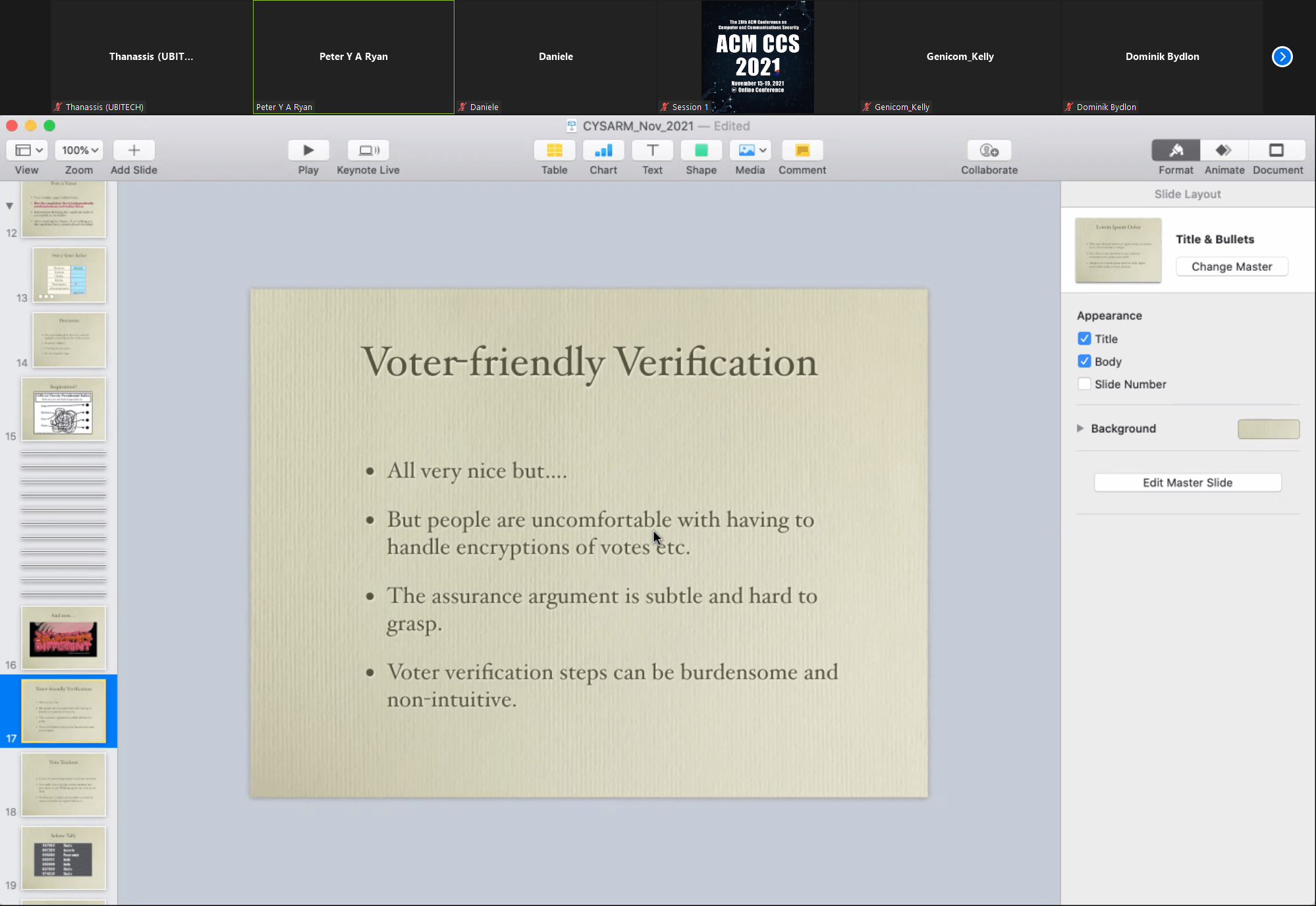Open Keynote Live from toolbar
The image size is (1316, 906).
pyautogui.click(x=368, y=150)
